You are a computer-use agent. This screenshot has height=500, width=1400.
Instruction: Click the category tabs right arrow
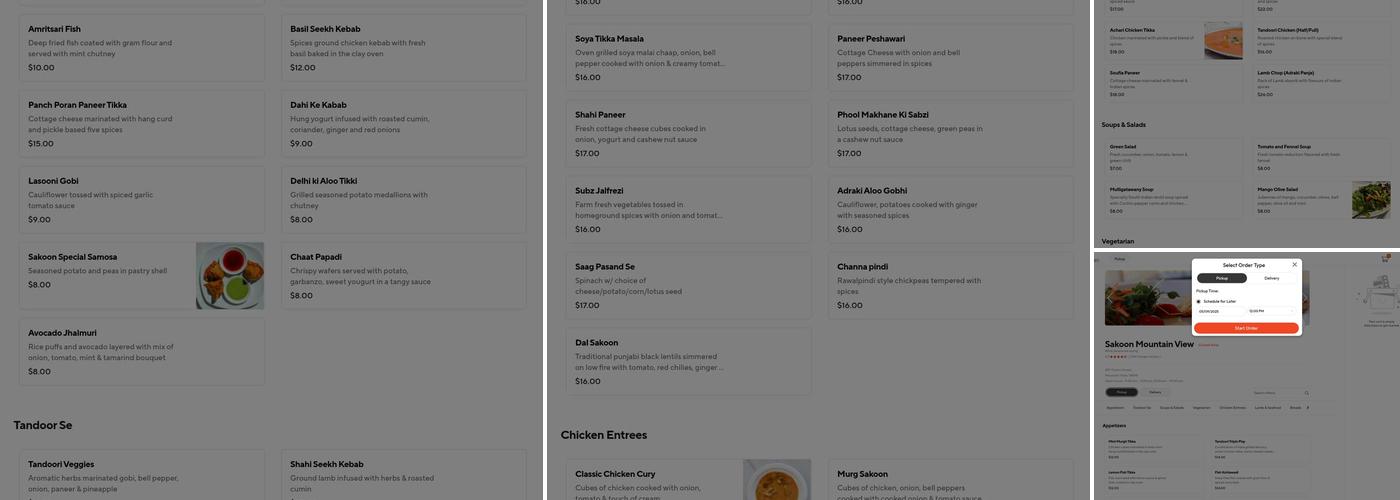pyautogui.click(x=1308, y=407)
